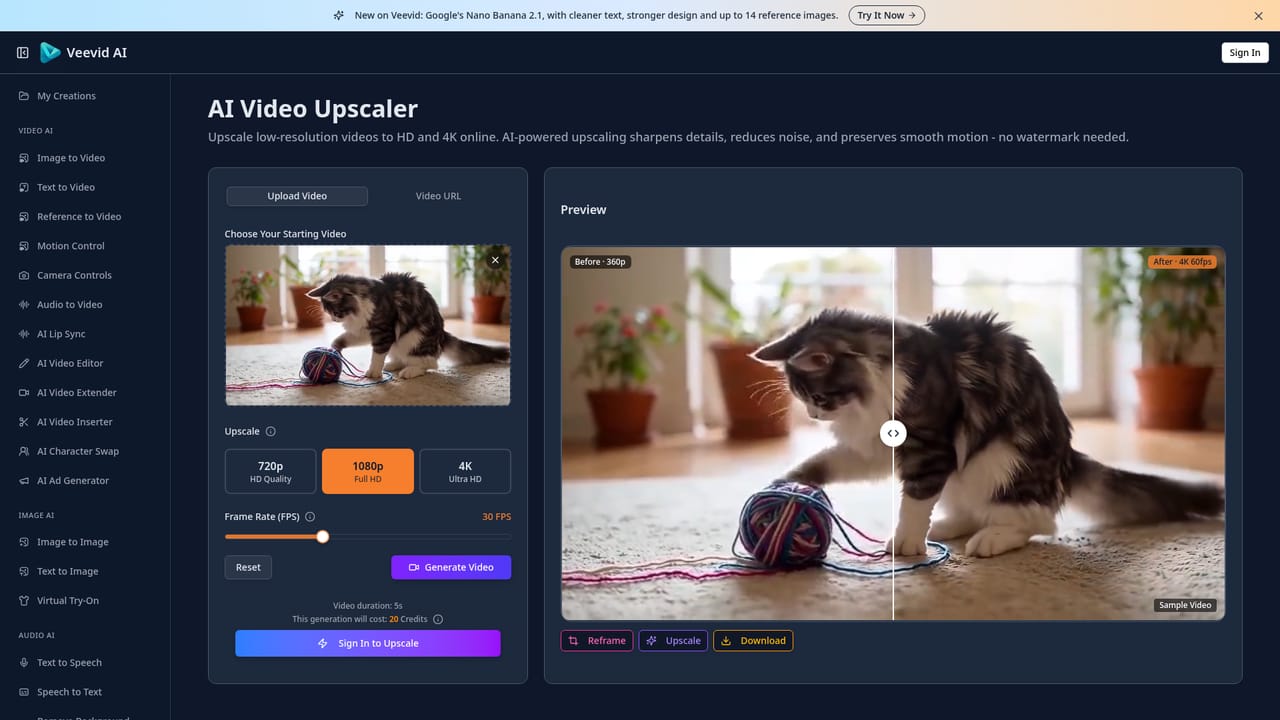Select 1080p Full HD option

(x=368, y=471)
